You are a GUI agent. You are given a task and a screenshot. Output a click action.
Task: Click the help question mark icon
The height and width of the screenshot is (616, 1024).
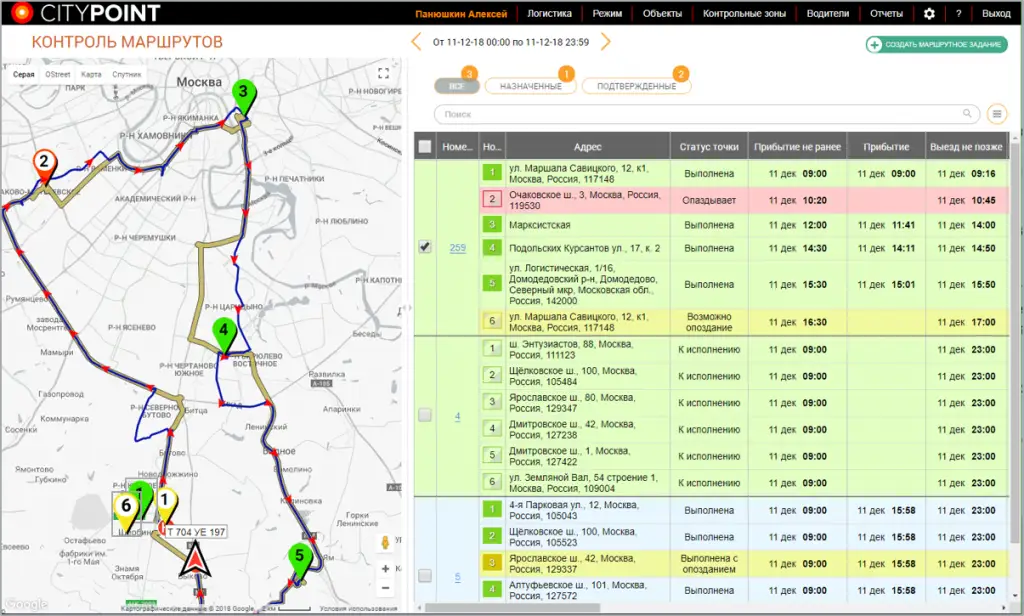pos(958,14)
